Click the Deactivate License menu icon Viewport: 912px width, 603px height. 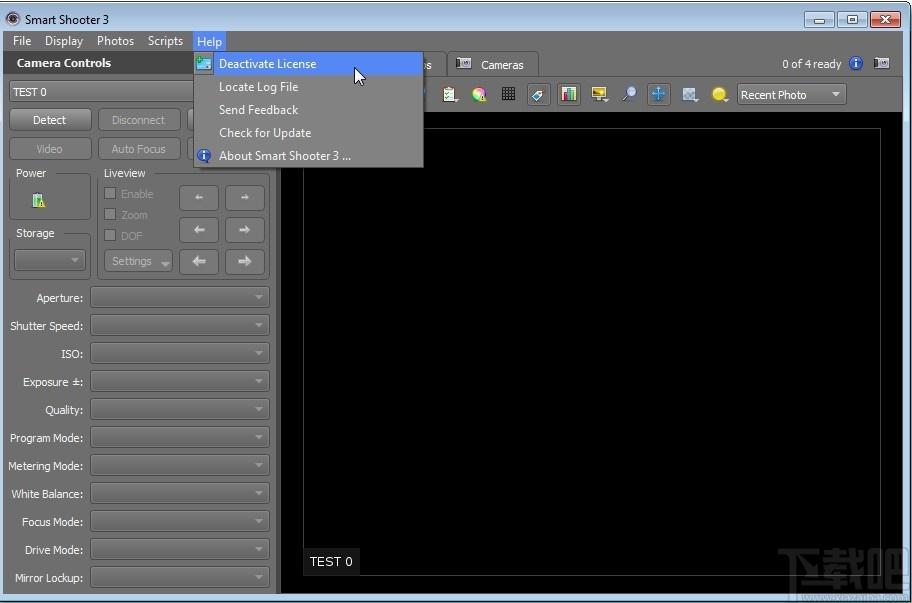(204, 64)
